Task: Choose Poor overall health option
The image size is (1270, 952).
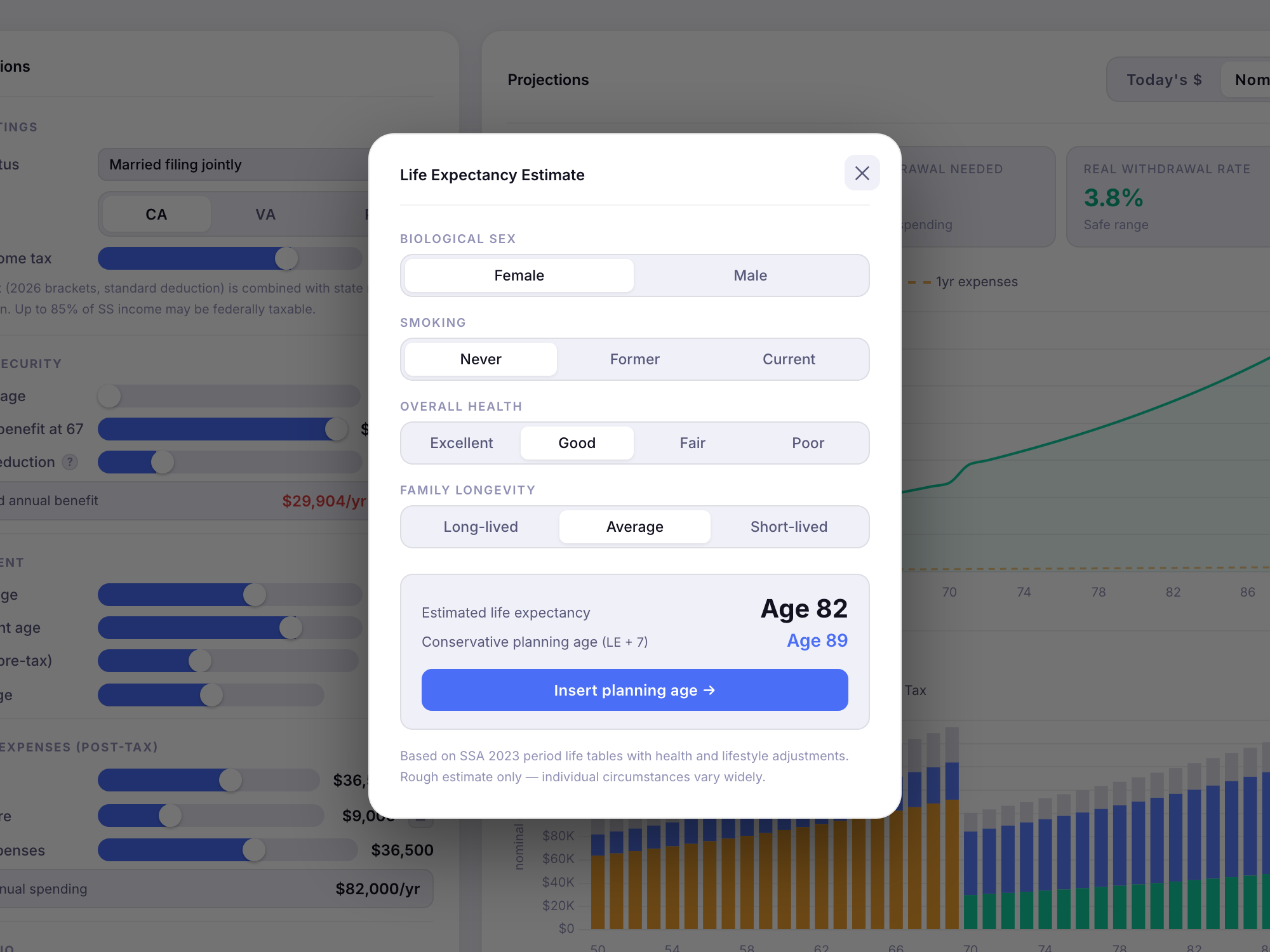Action: tap(807, 443)
